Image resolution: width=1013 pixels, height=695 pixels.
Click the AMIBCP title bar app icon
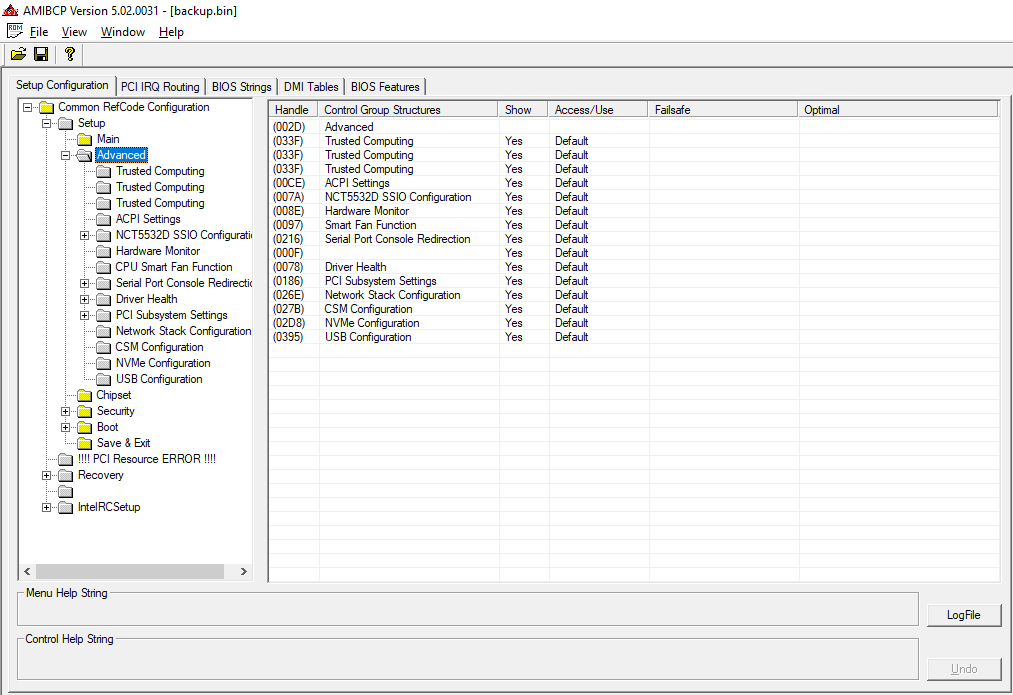pyautogui.click(x=10, y=10)
